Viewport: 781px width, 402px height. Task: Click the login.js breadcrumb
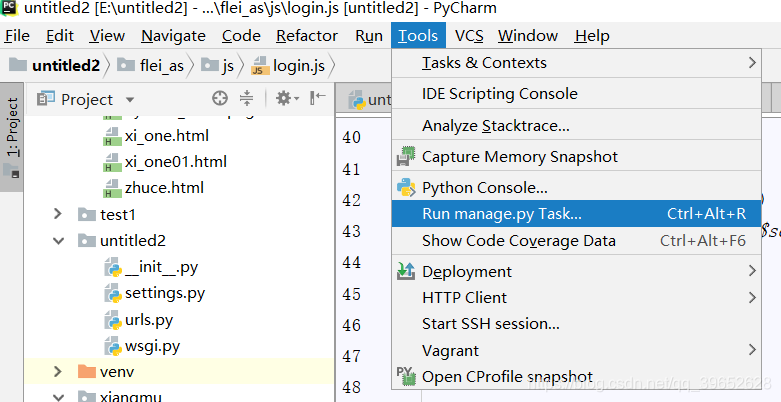click(x=288, y=66)
